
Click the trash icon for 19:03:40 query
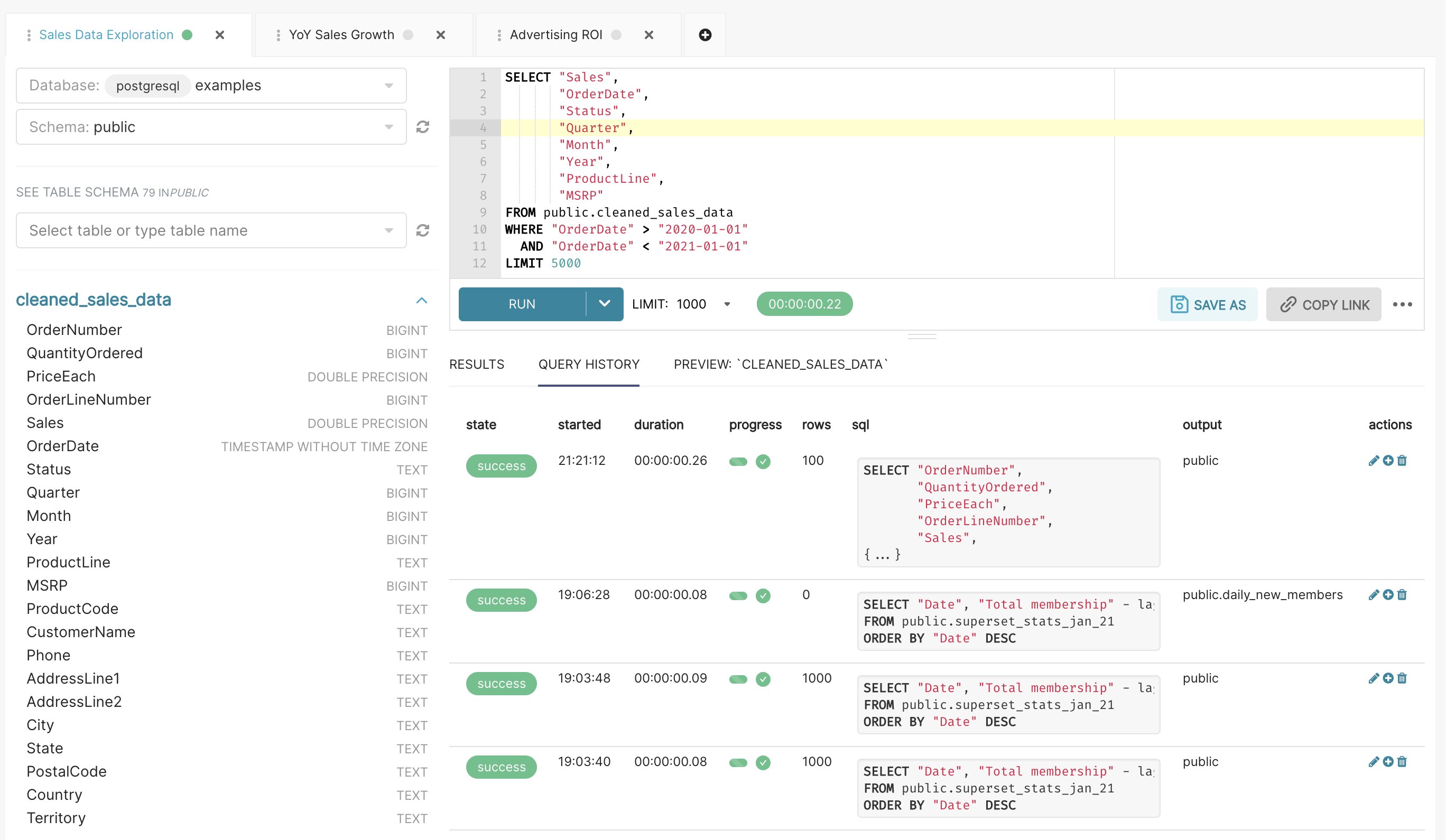[x=1402, y=762]
